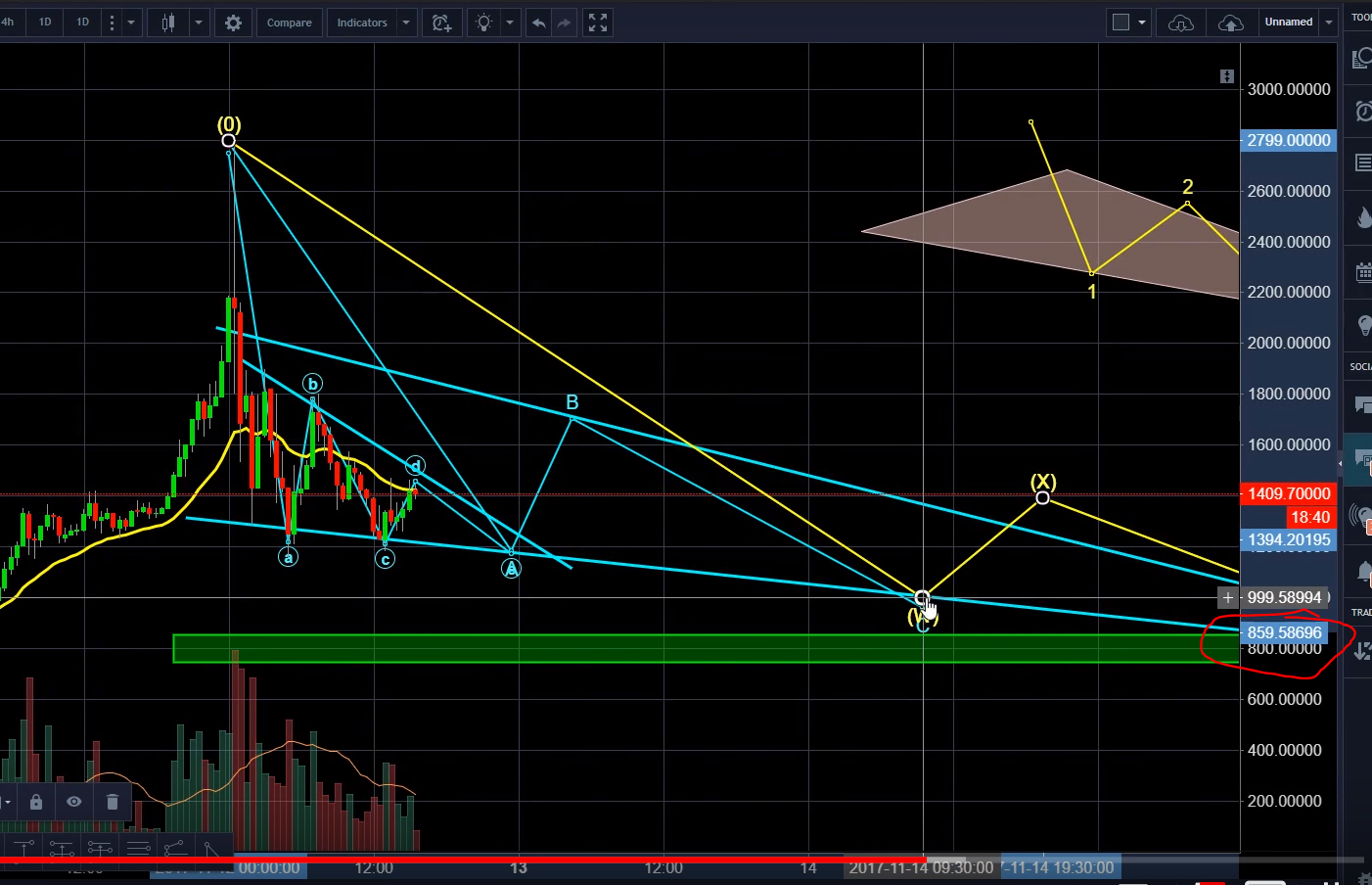Click the 3000.00000 price scale value
Image resolution: width=1372 pixels, height=885 pixels.
(1289, 89)
